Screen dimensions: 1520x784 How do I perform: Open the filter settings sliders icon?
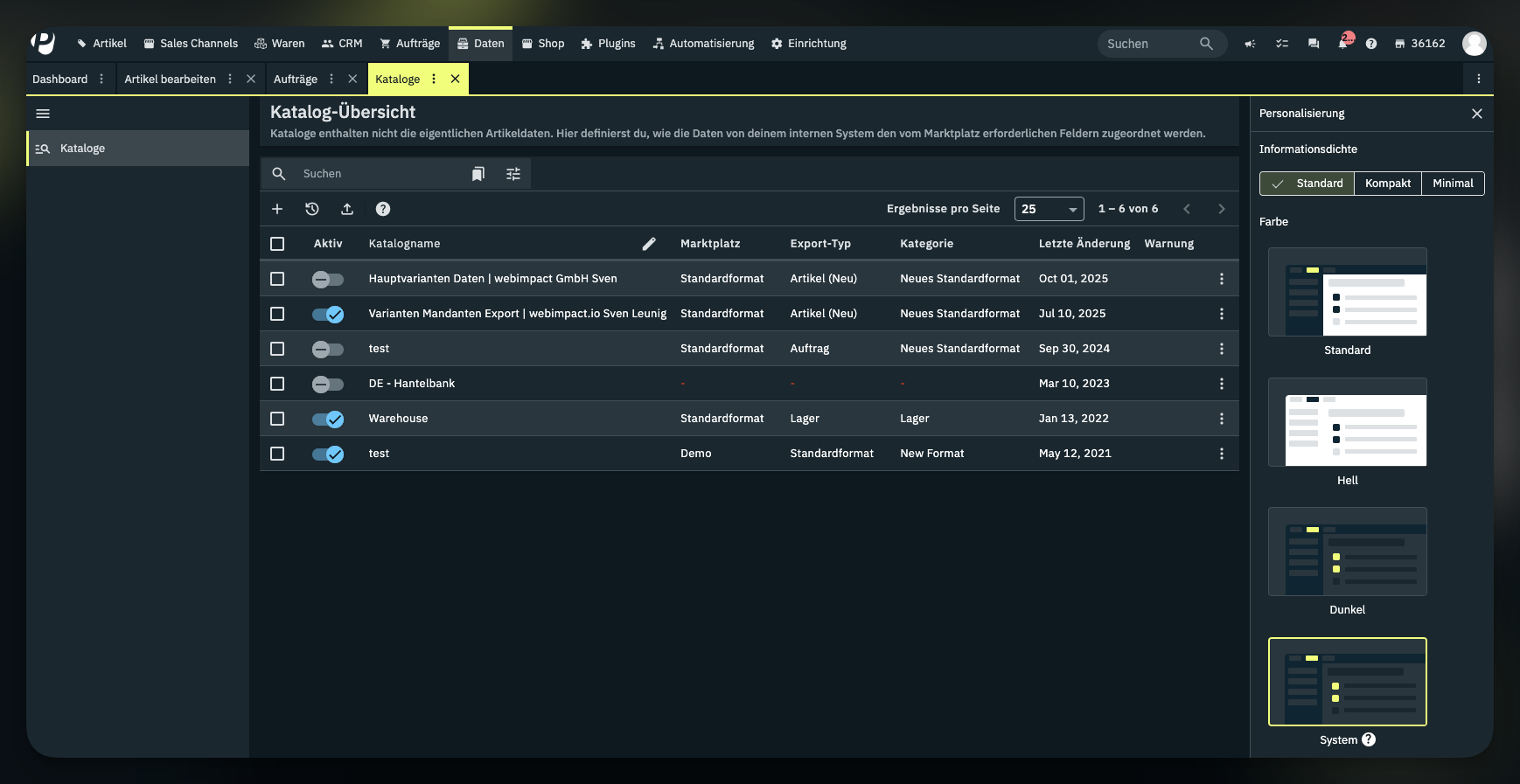click(x=513, y=174)
